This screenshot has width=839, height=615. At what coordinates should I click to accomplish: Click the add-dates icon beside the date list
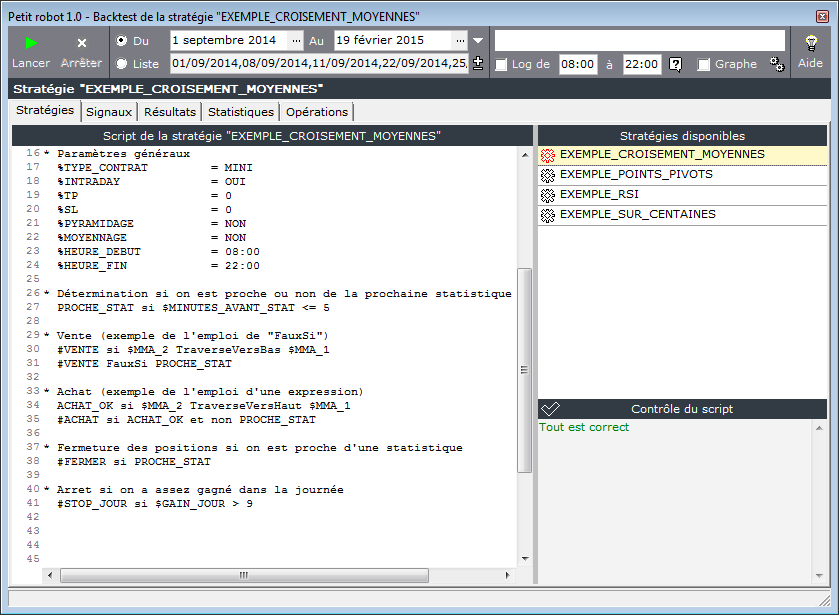coord(477,64)
